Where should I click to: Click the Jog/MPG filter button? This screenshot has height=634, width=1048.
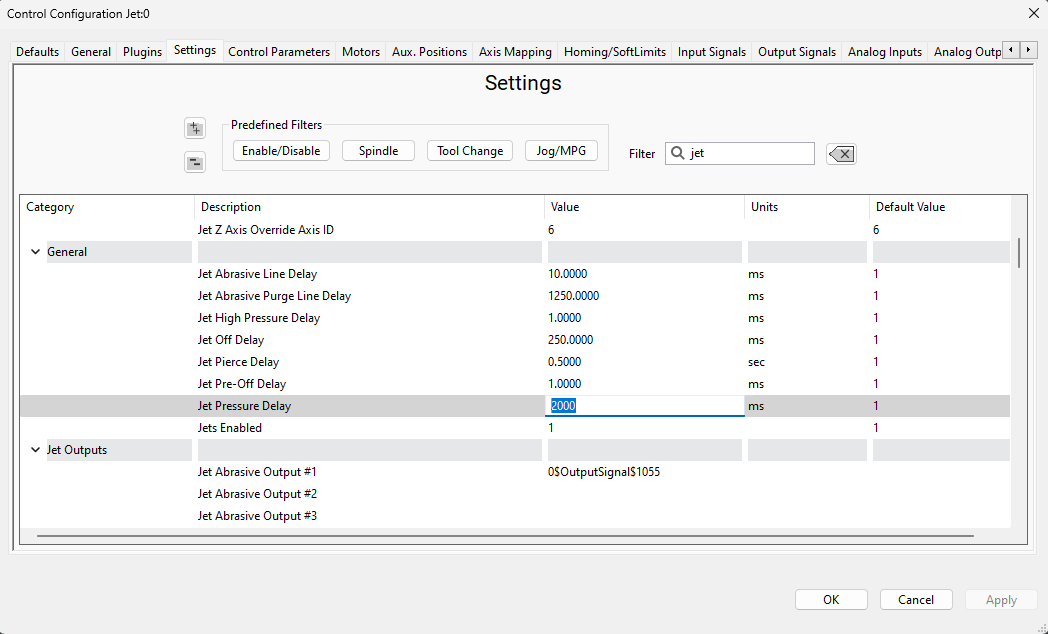(561, 151)
